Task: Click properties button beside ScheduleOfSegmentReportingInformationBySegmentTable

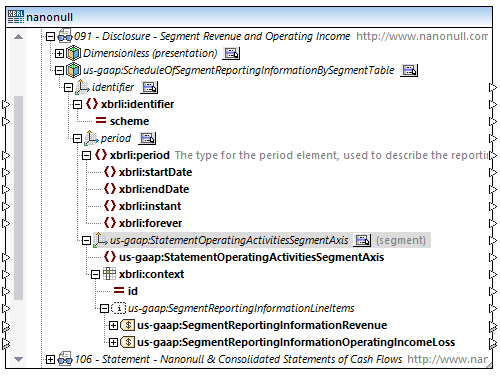Action: pos(409,70)
